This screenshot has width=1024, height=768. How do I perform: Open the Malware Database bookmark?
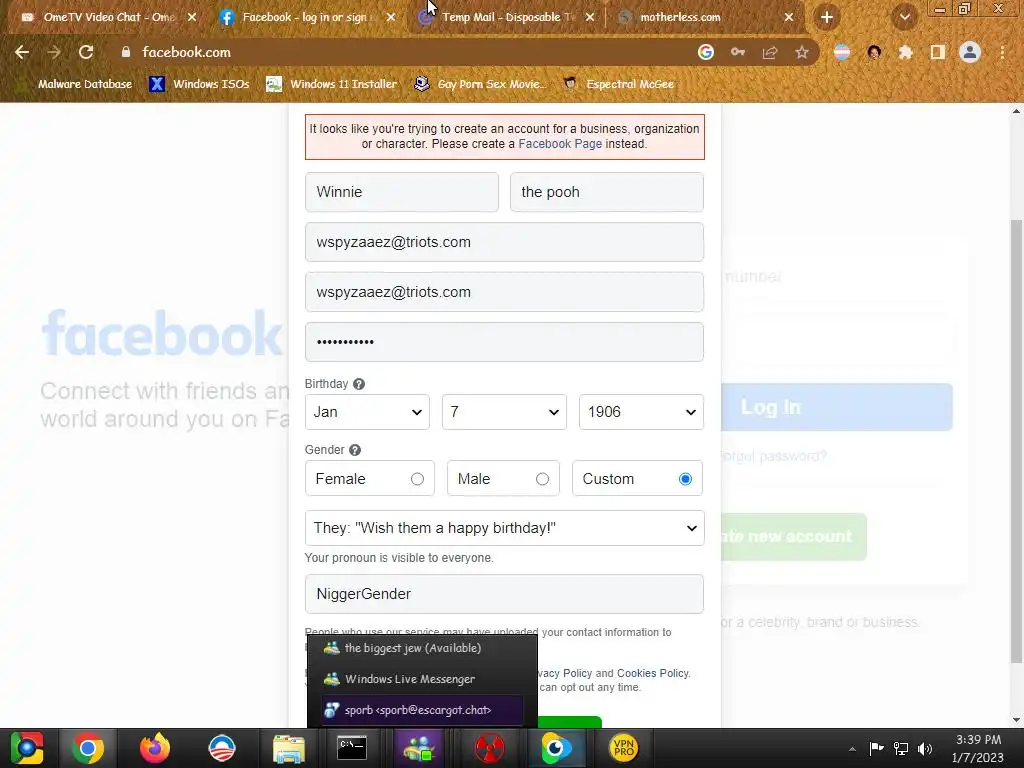[x=75, y=84]
